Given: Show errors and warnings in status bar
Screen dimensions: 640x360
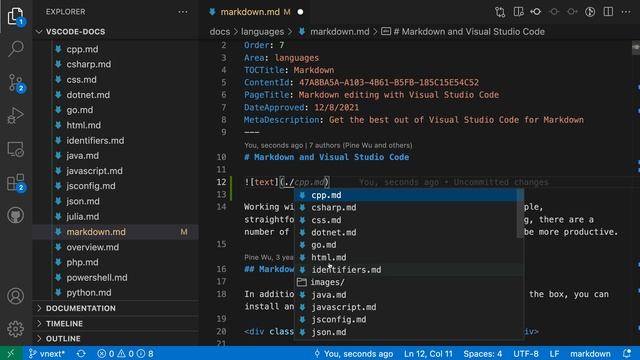Looking at the screenshot, I should coord(125,353).
